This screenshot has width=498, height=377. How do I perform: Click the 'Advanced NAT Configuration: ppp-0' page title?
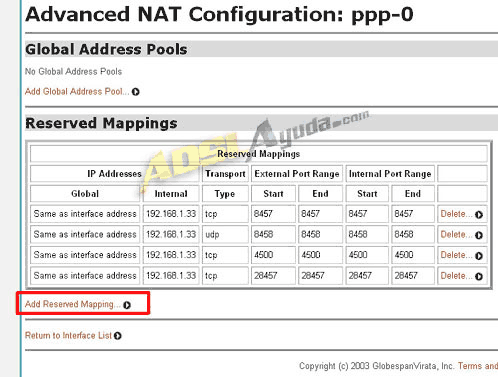(219, 14)
